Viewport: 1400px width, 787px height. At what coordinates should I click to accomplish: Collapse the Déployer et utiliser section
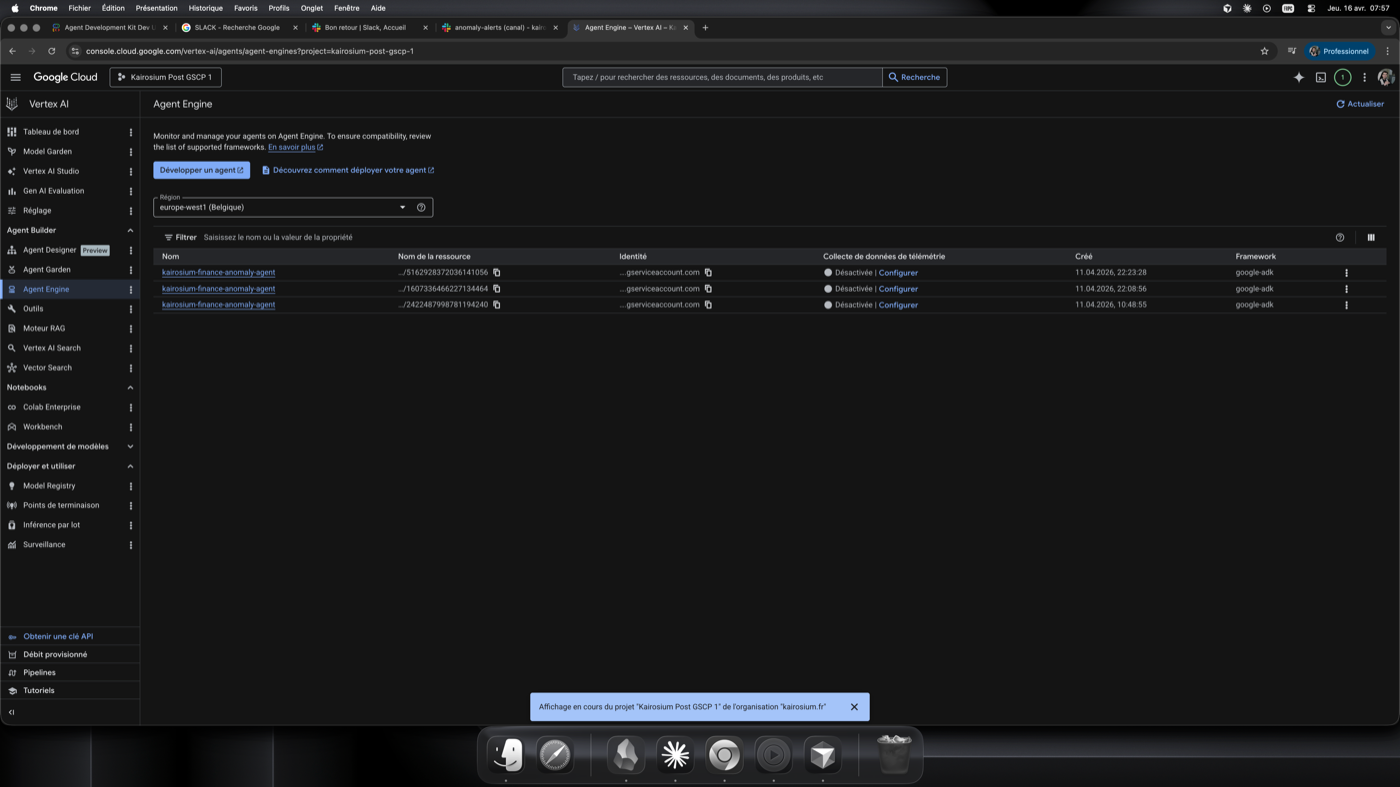pos(130,466)
